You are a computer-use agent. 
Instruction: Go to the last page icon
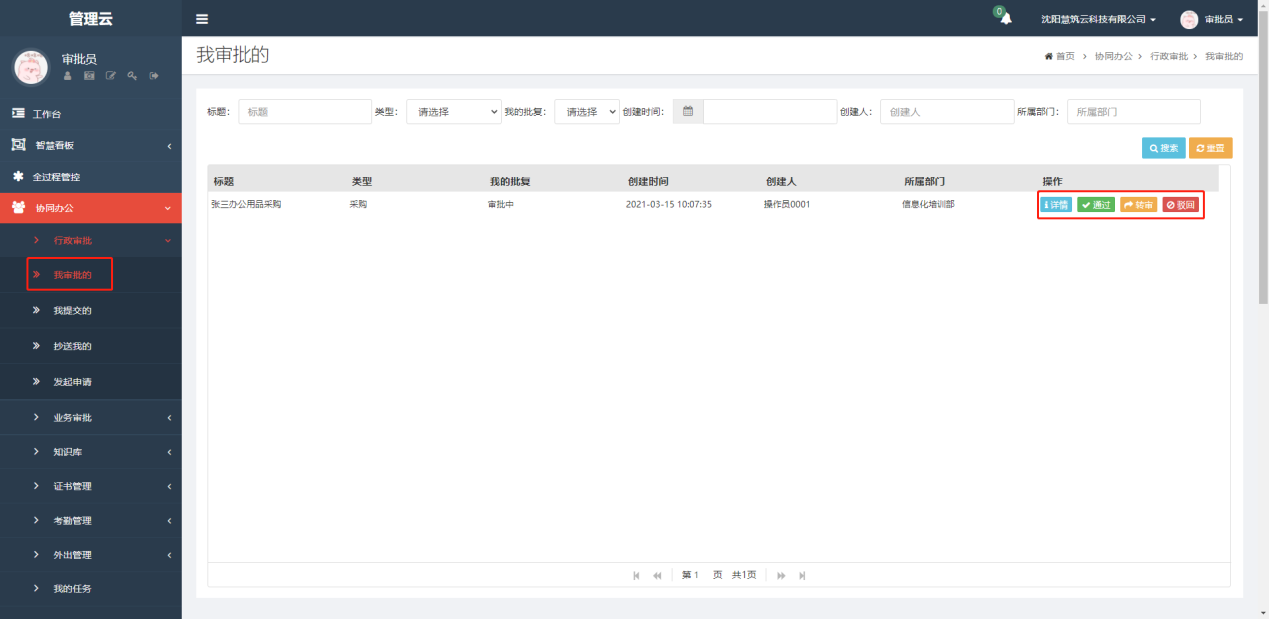802,575
